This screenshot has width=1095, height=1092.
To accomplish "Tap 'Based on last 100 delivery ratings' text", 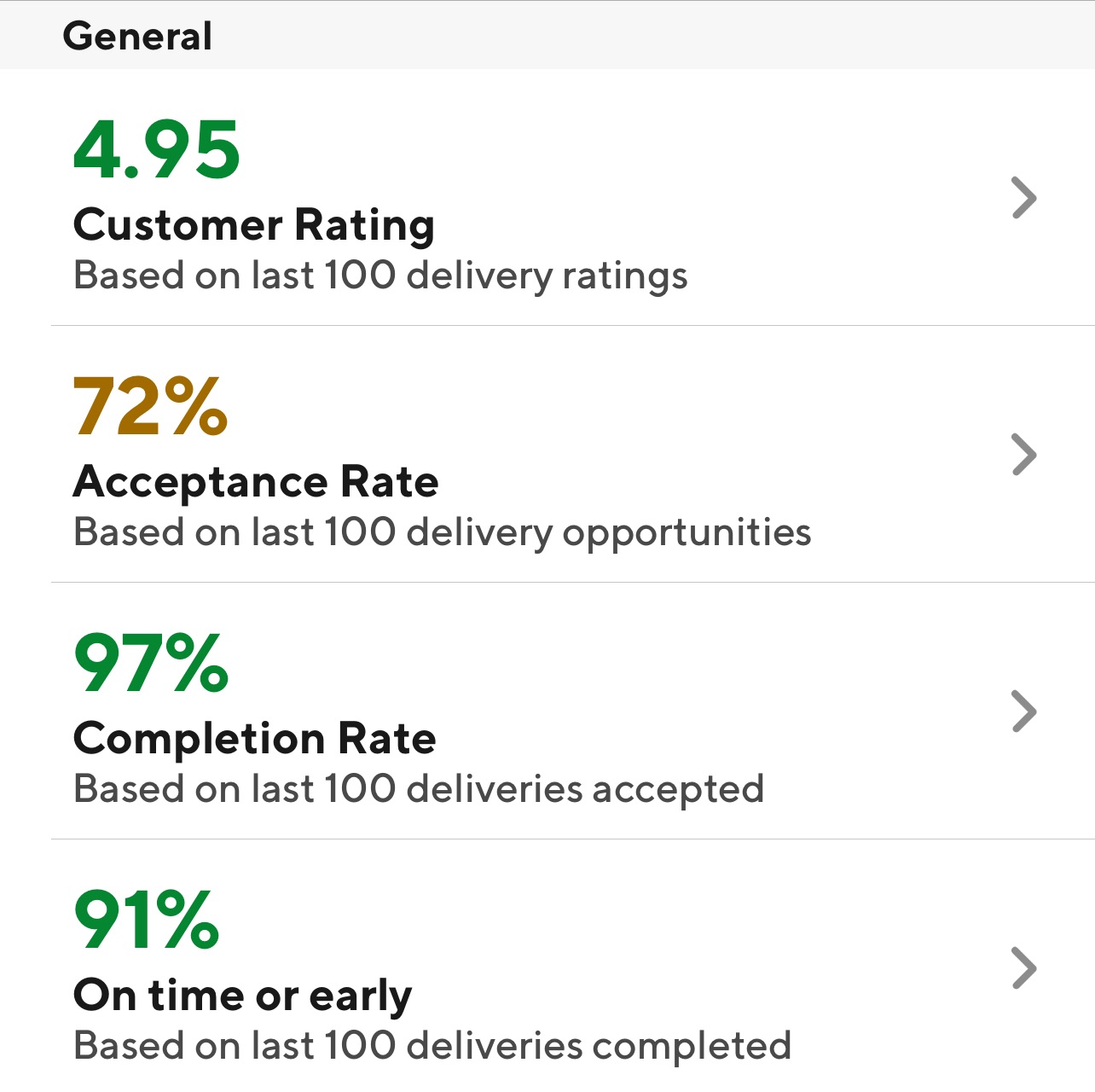I will (x=380, y=276).
